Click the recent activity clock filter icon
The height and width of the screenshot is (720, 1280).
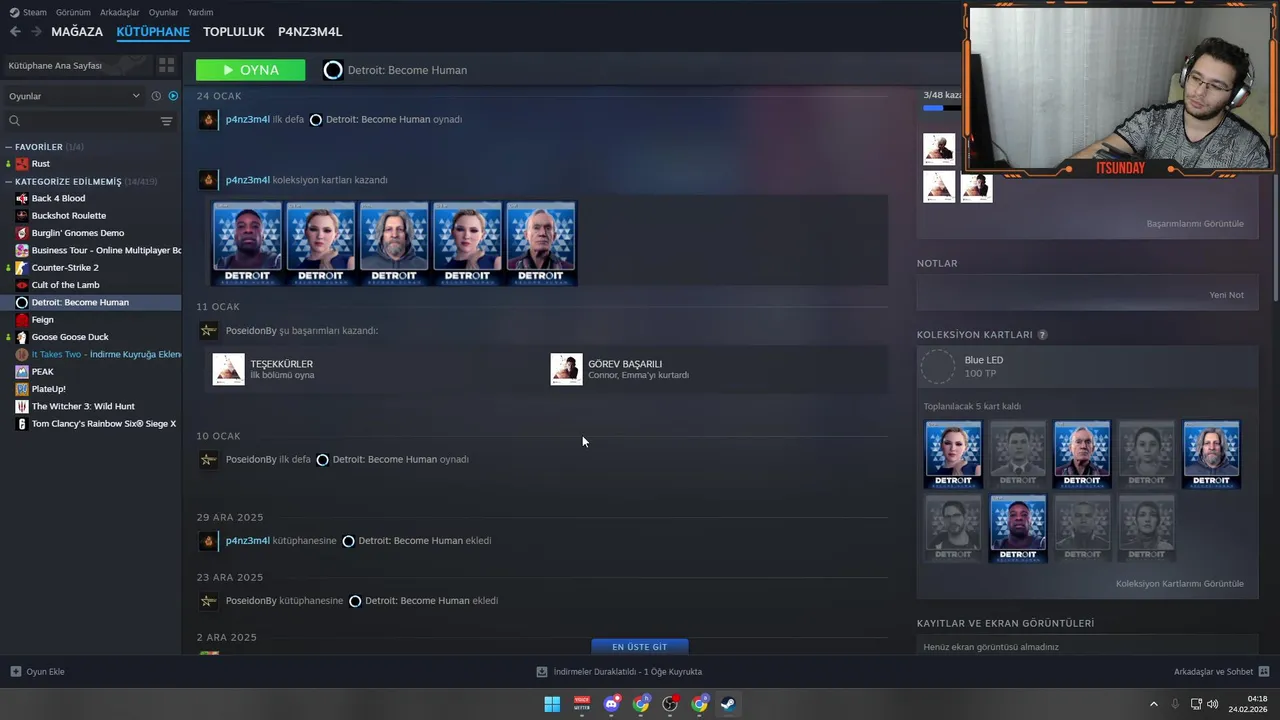(156, 96)
